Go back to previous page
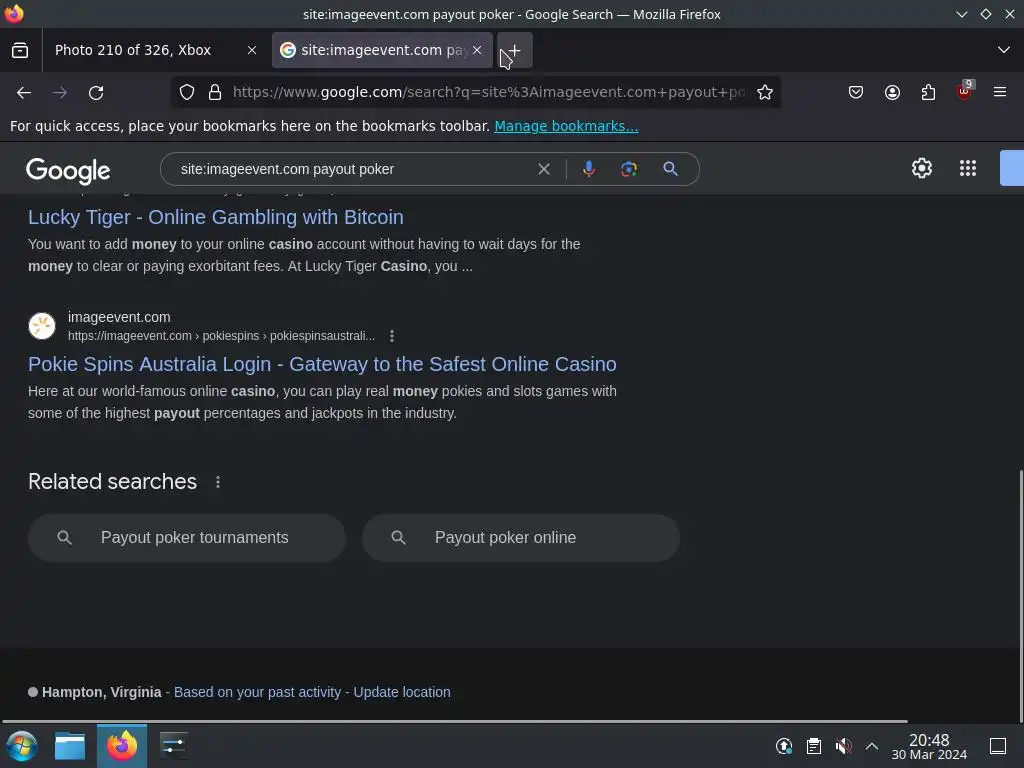The width and height of the screenshot is (1024, 768). coord(24,93)
